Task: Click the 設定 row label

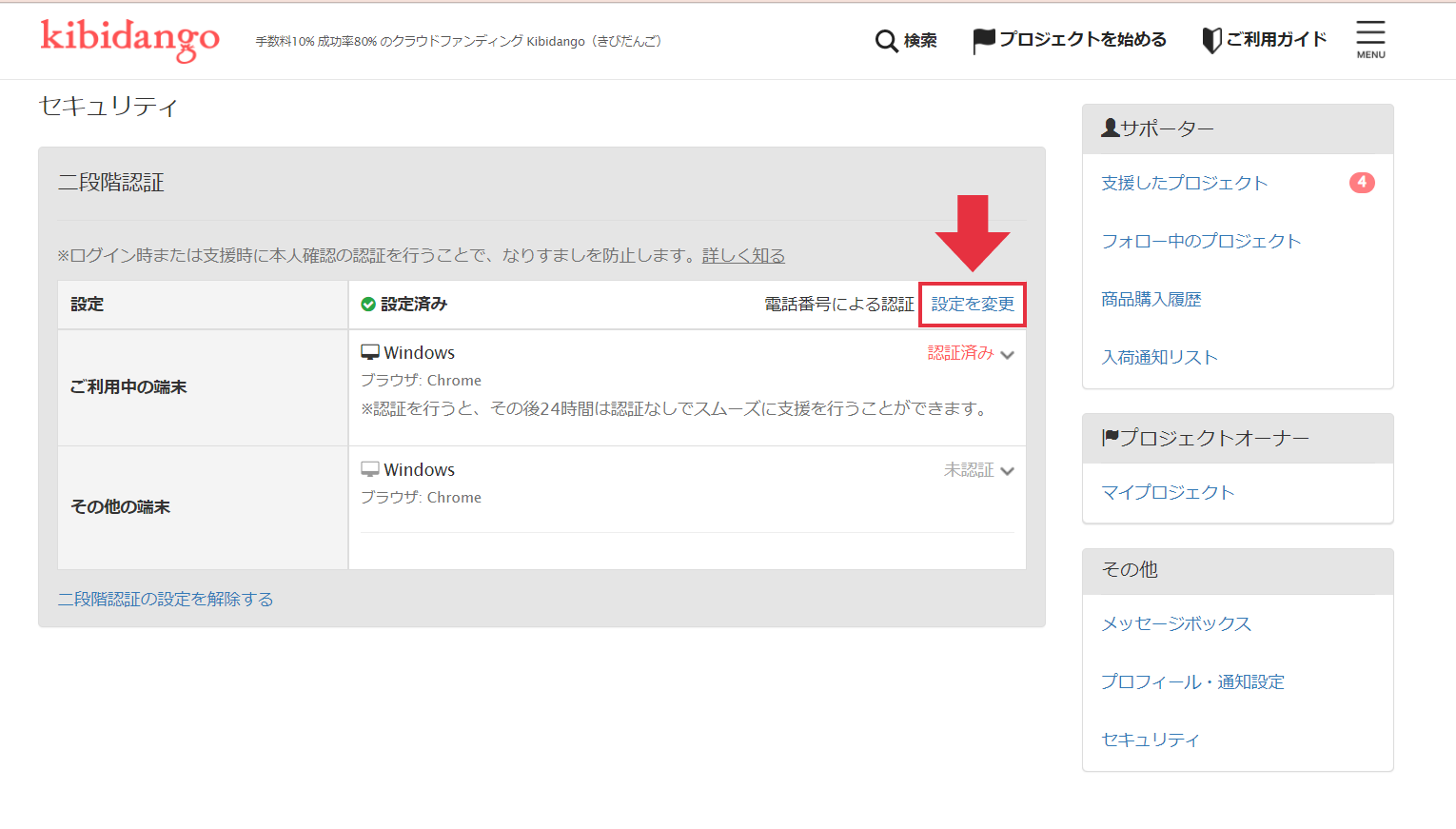Action: [88, 305]
